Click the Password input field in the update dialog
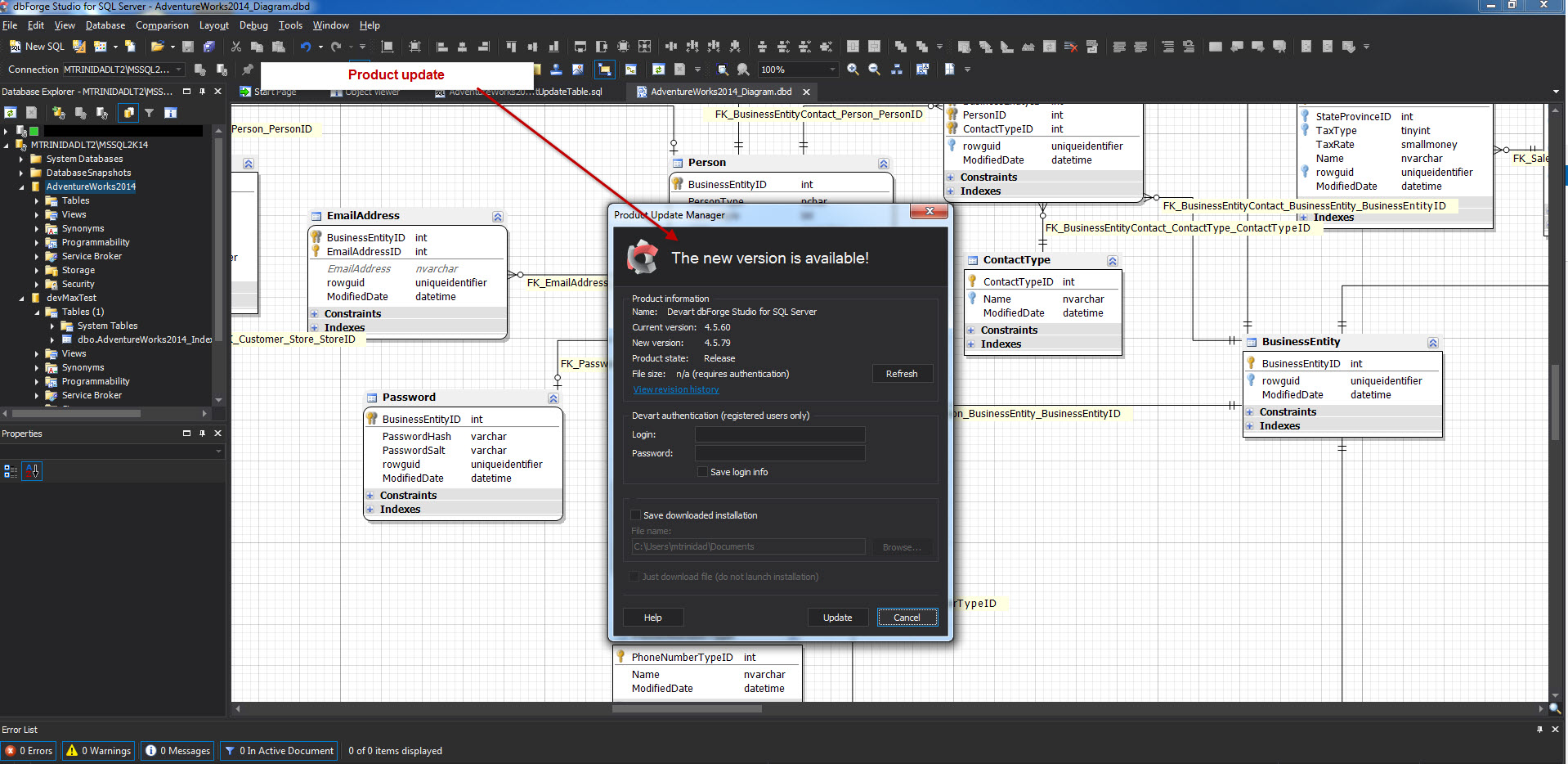Image resolution: width=1568 pixels, height=764 pixels. [x=780, y=453]
